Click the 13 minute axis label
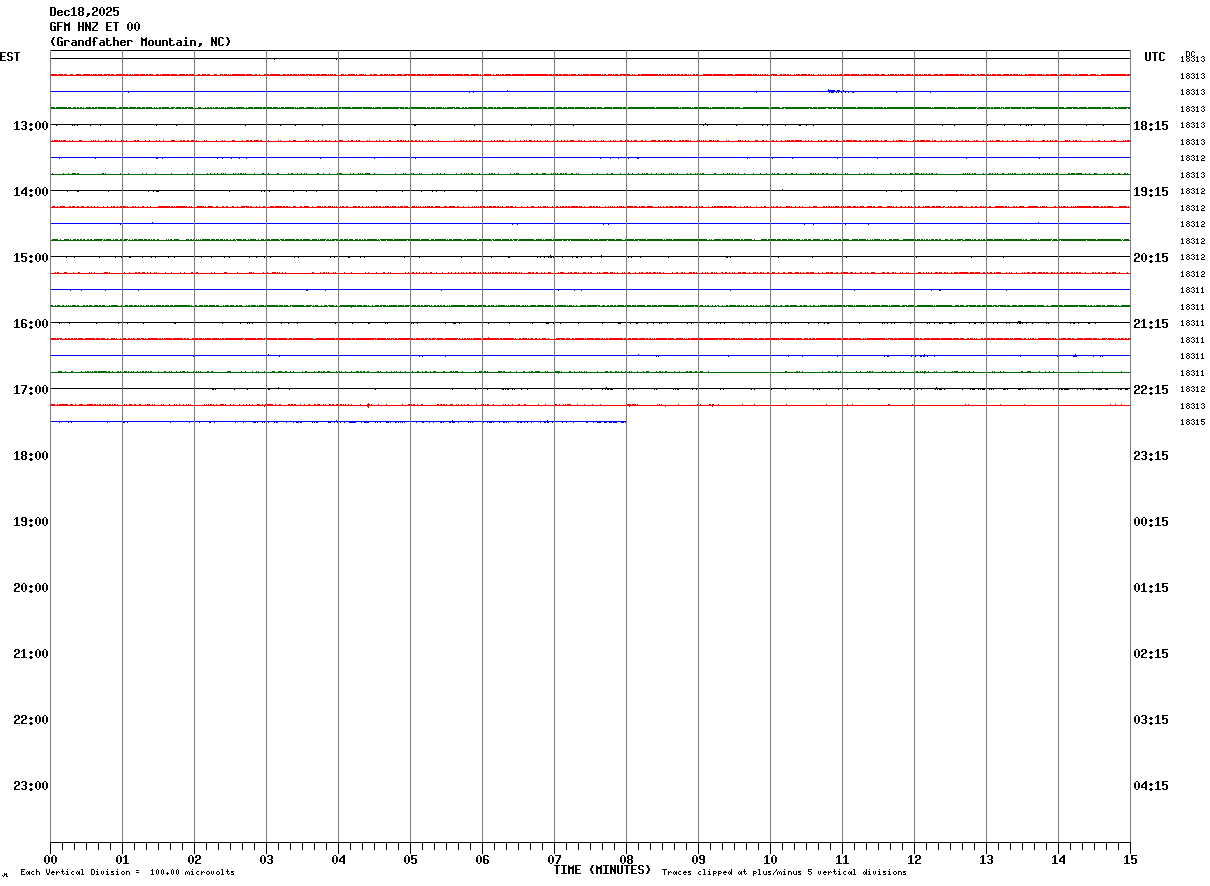The width and height of the screenshot is (1210, 886). 986,859
